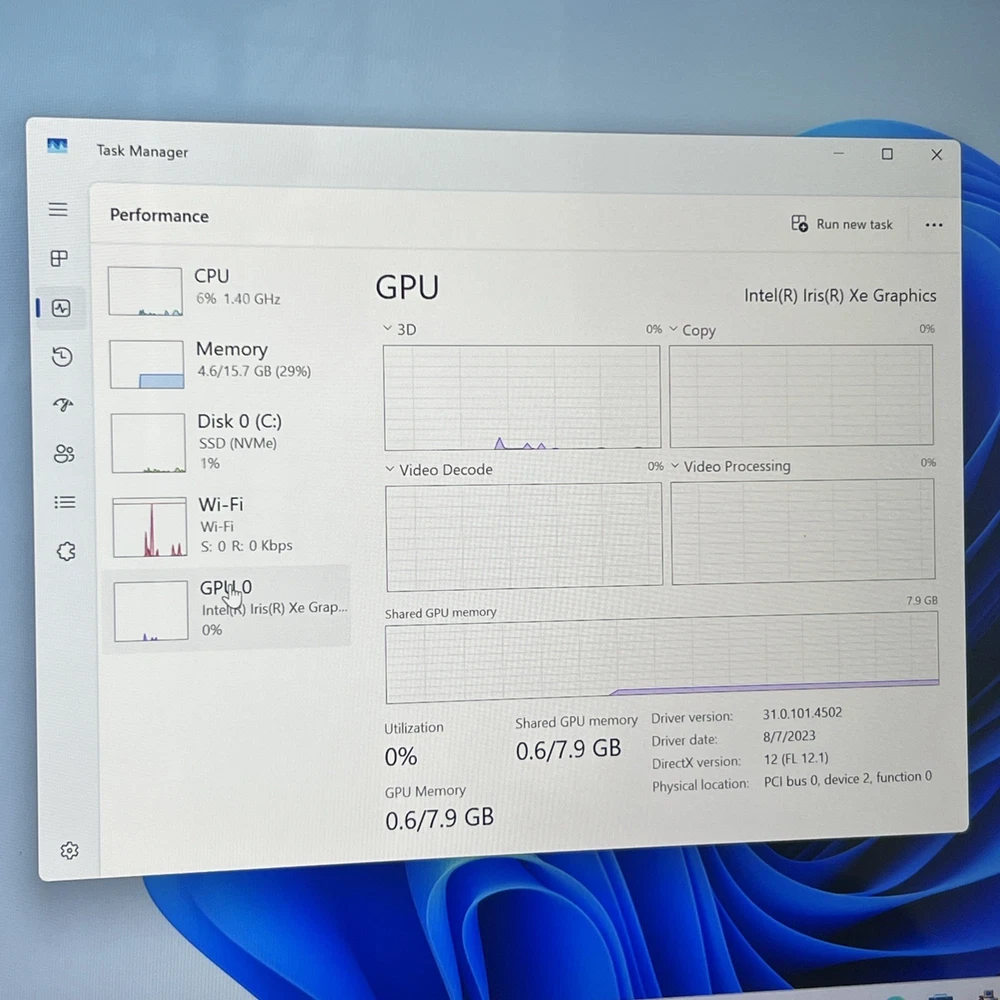Open the Details list icon

pos(65,502)
